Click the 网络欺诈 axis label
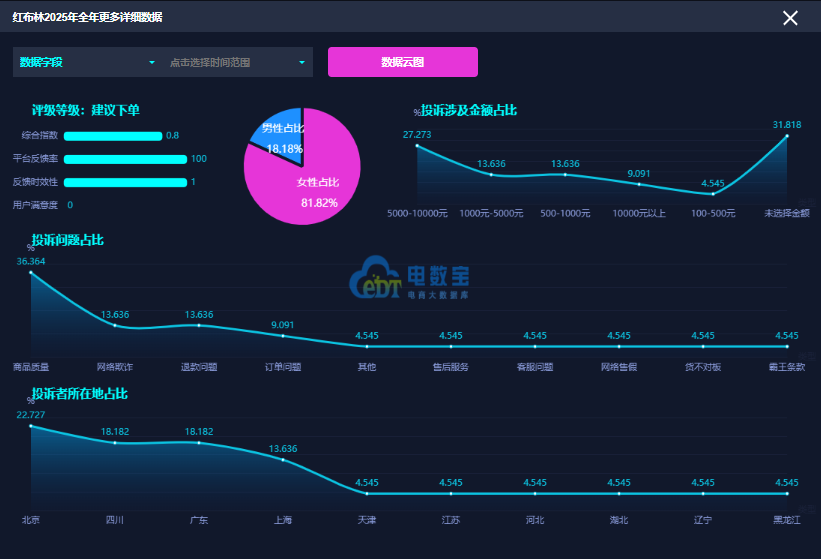The width and height of the screenshot is (821, 559). 115,367
